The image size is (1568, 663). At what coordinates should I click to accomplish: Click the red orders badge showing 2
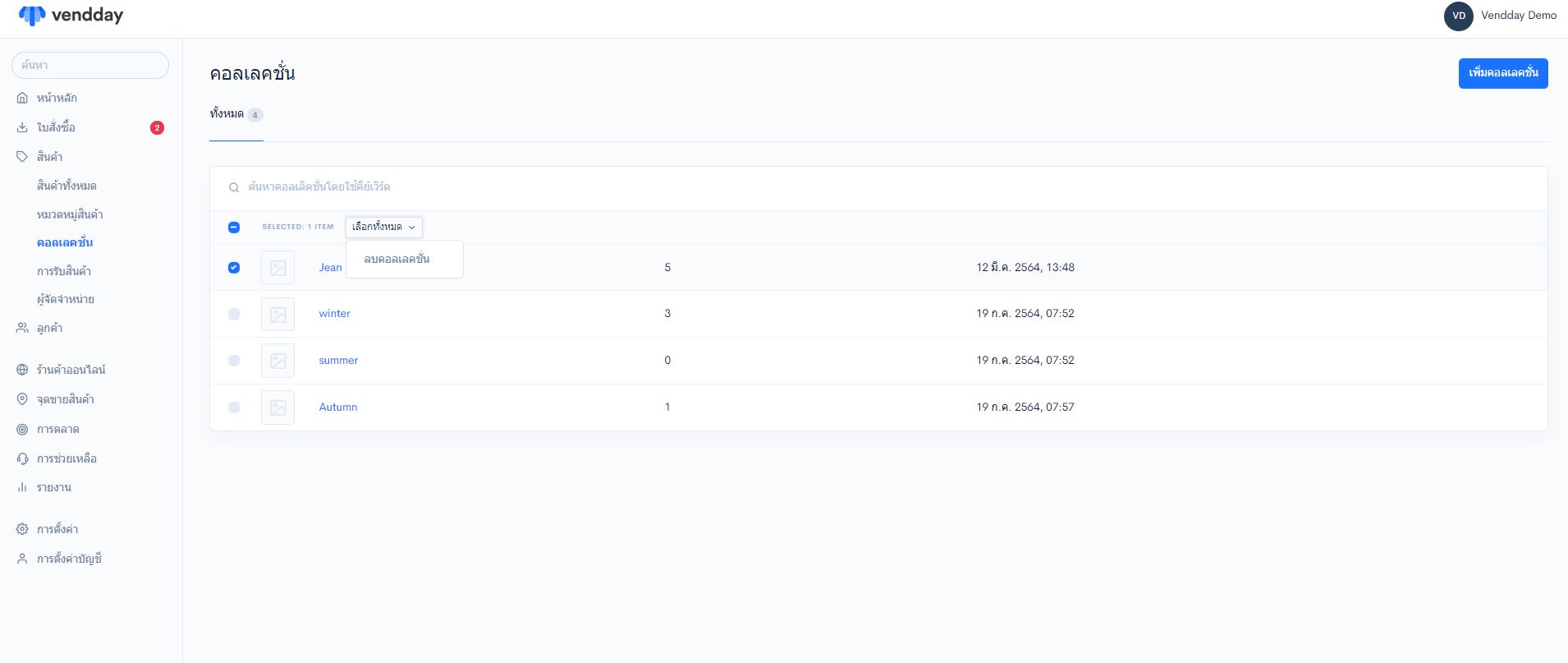tap(157, 127)
